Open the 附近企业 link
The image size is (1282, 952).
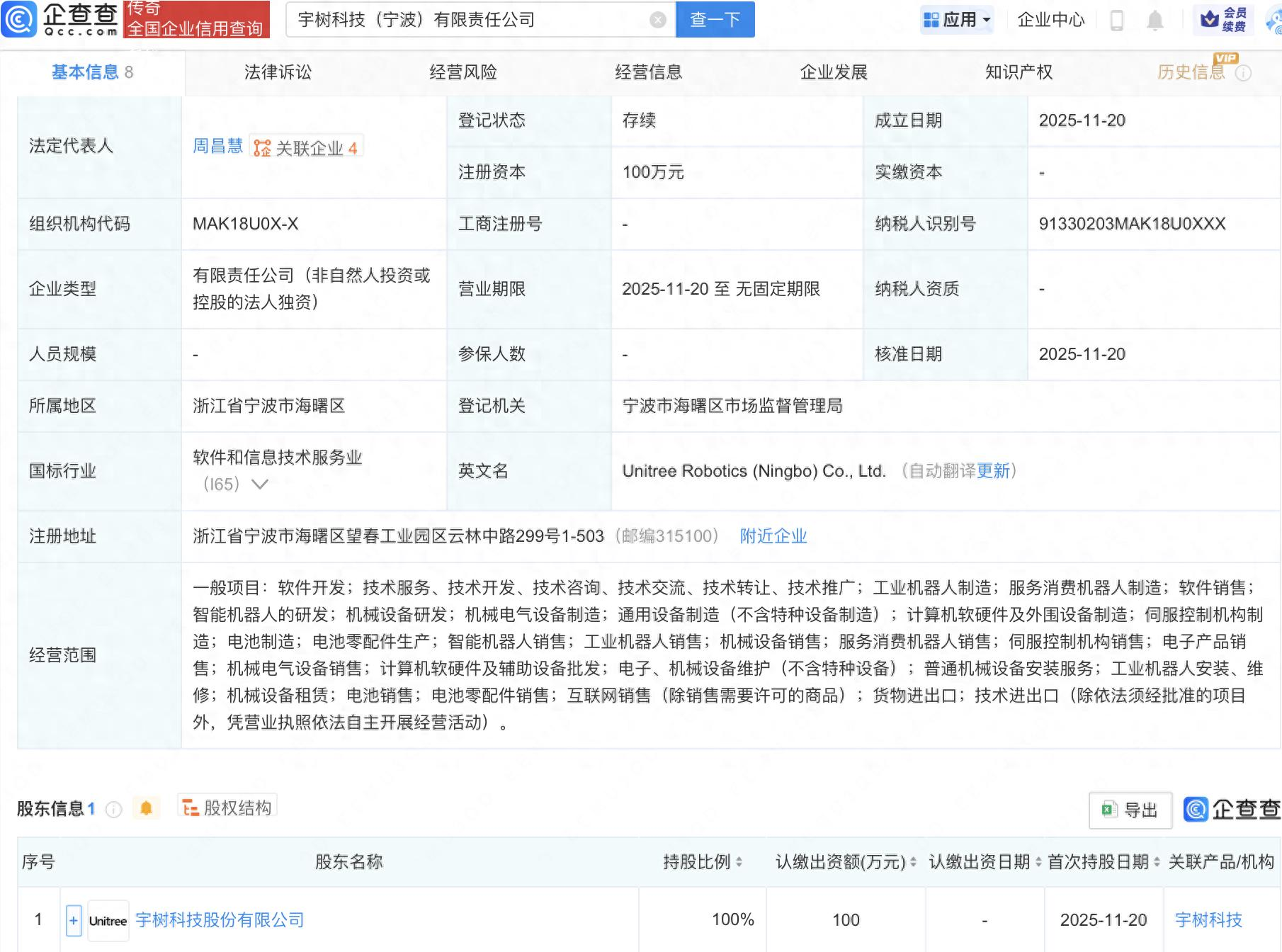point(773,536)
